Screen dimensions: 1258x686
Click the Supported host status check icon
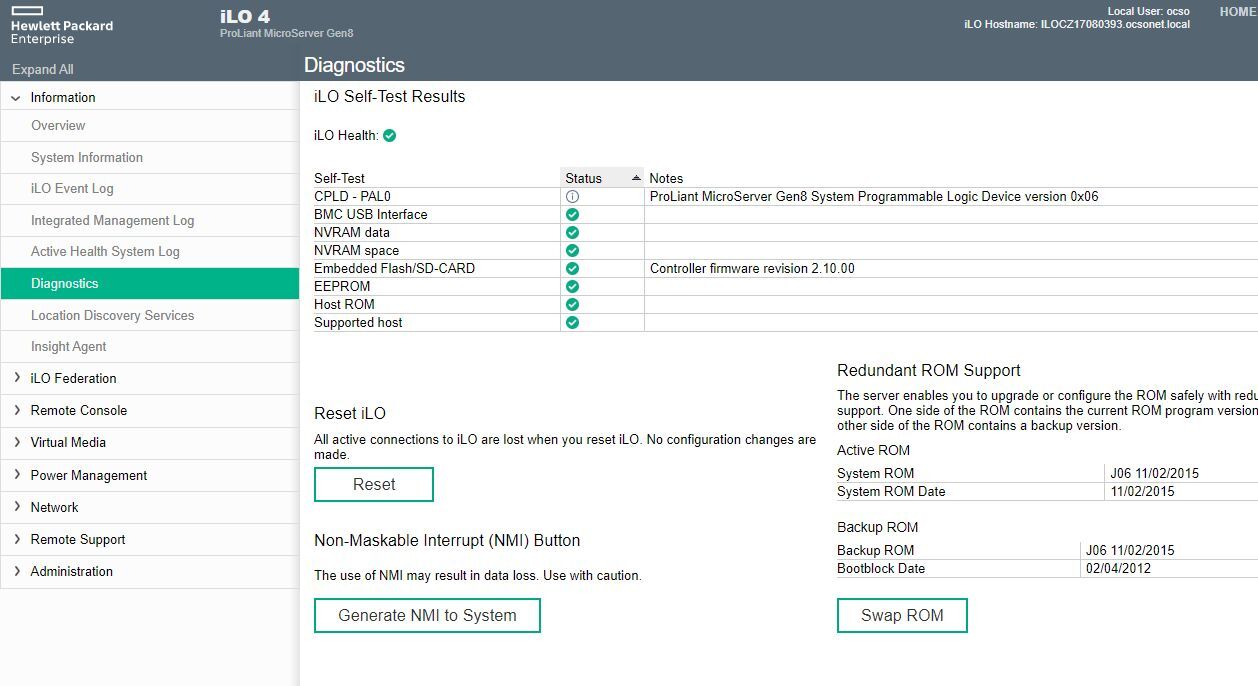click(x=573, y=323)
